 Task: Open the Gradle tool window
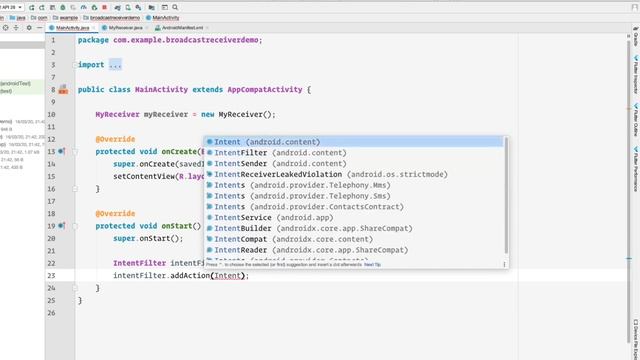tap(636, 37)
